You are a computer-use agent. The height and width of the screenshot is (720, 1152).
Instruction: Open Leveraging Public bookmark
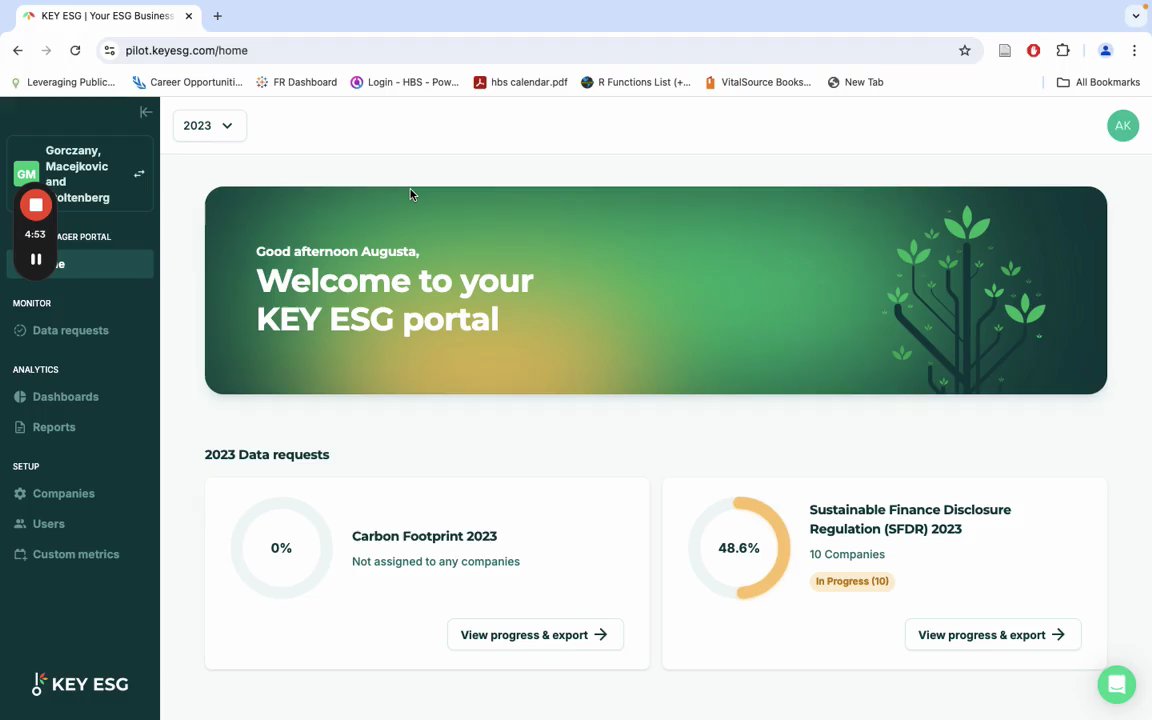(x=63, y=82)
